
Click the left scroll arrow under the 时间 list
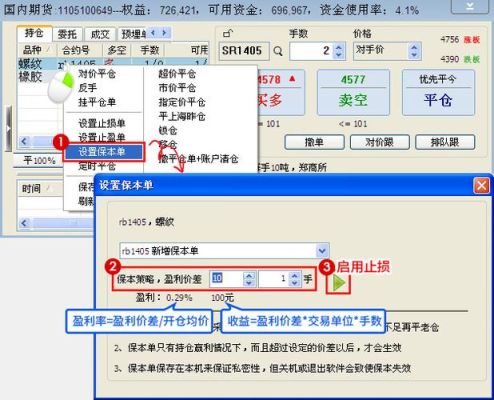coord(24,222)
